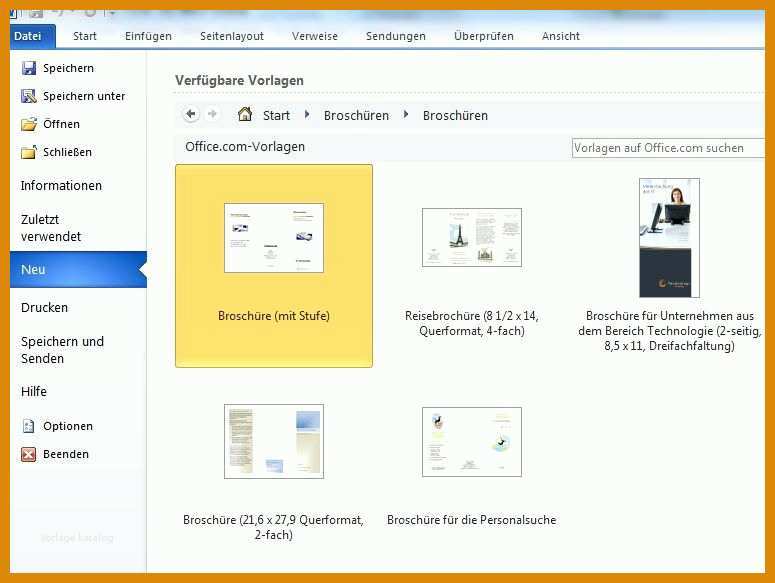Click the Broschüre (mit Stufe) label
This screenshot has height=583, width=775.
tap(274, 316)
